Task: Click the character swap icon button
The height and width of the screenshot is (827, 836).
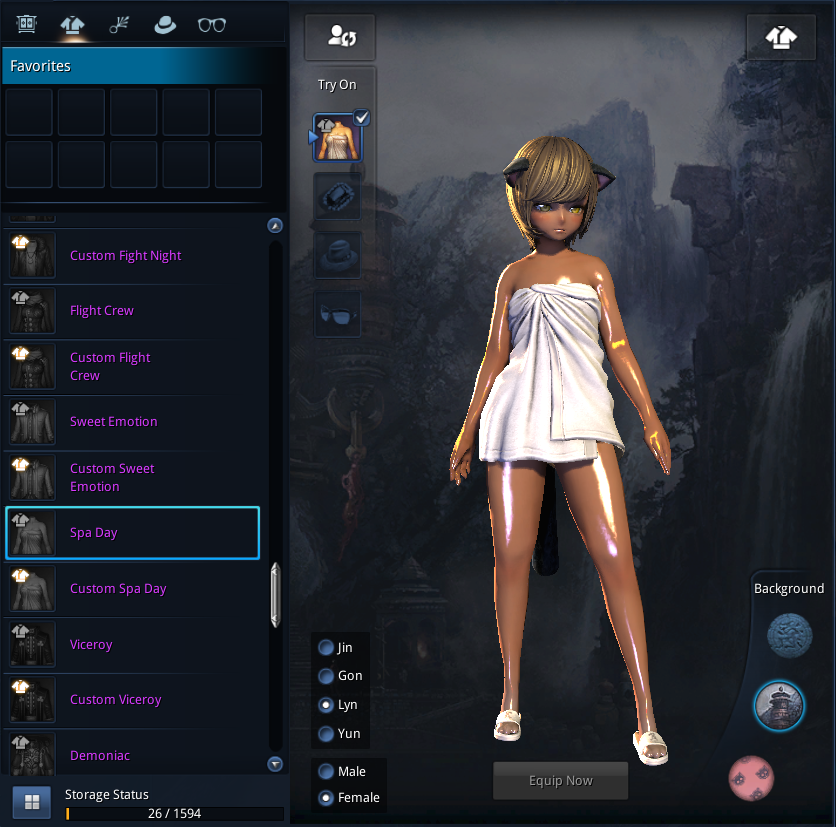Action: pos(340,37)
